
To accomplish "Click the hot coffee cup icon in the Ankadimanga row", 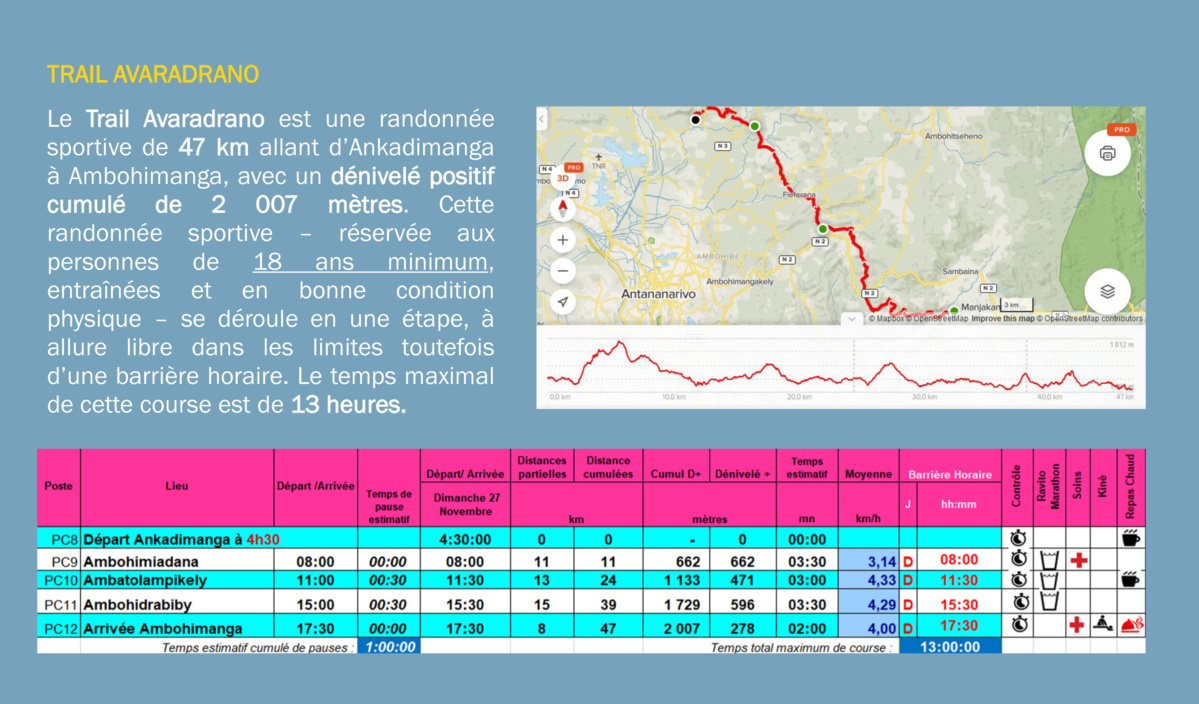I will pyautogui.click(x=1131, y=538).
